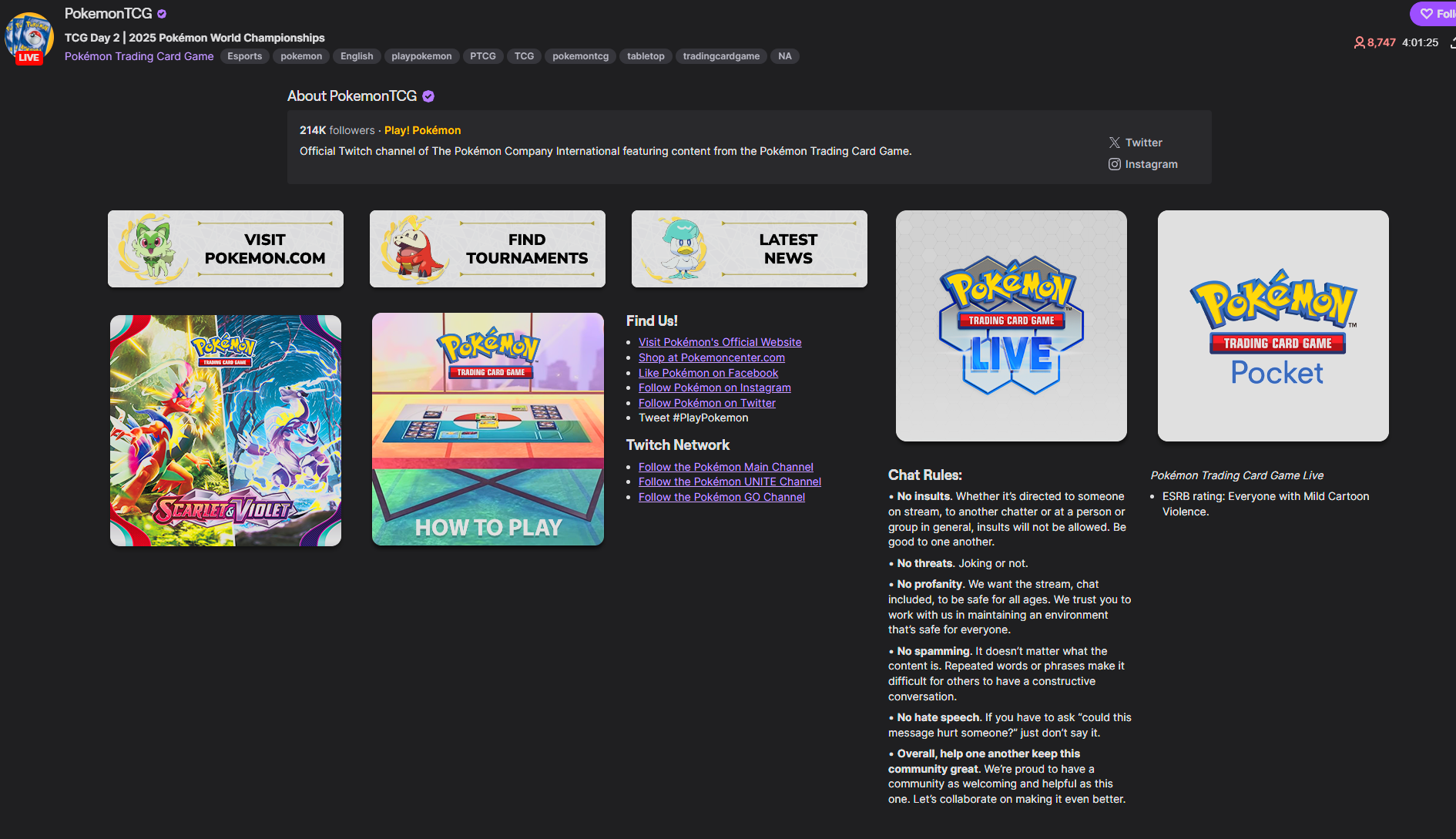Open the PokemonTCG channel name in the header
Image resolution: width=1456 pixels, height=839 pixels.
coord(109,14)
